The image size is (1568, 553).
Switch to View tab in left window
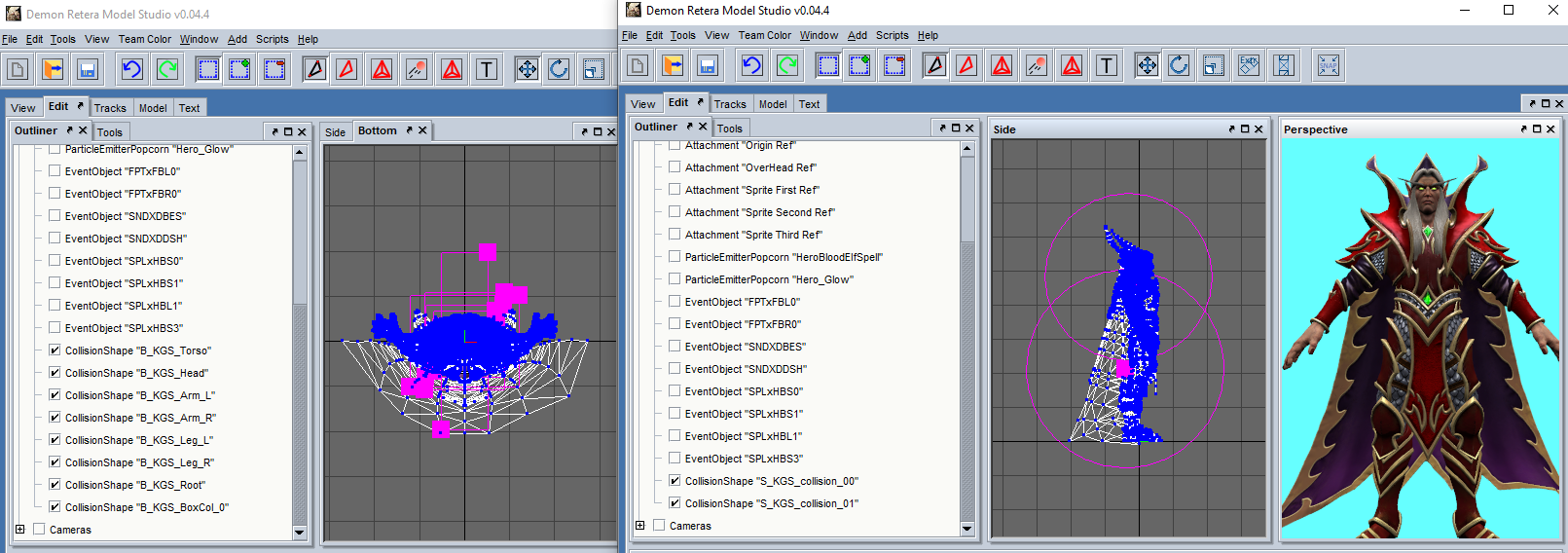[x=23, y=108]
